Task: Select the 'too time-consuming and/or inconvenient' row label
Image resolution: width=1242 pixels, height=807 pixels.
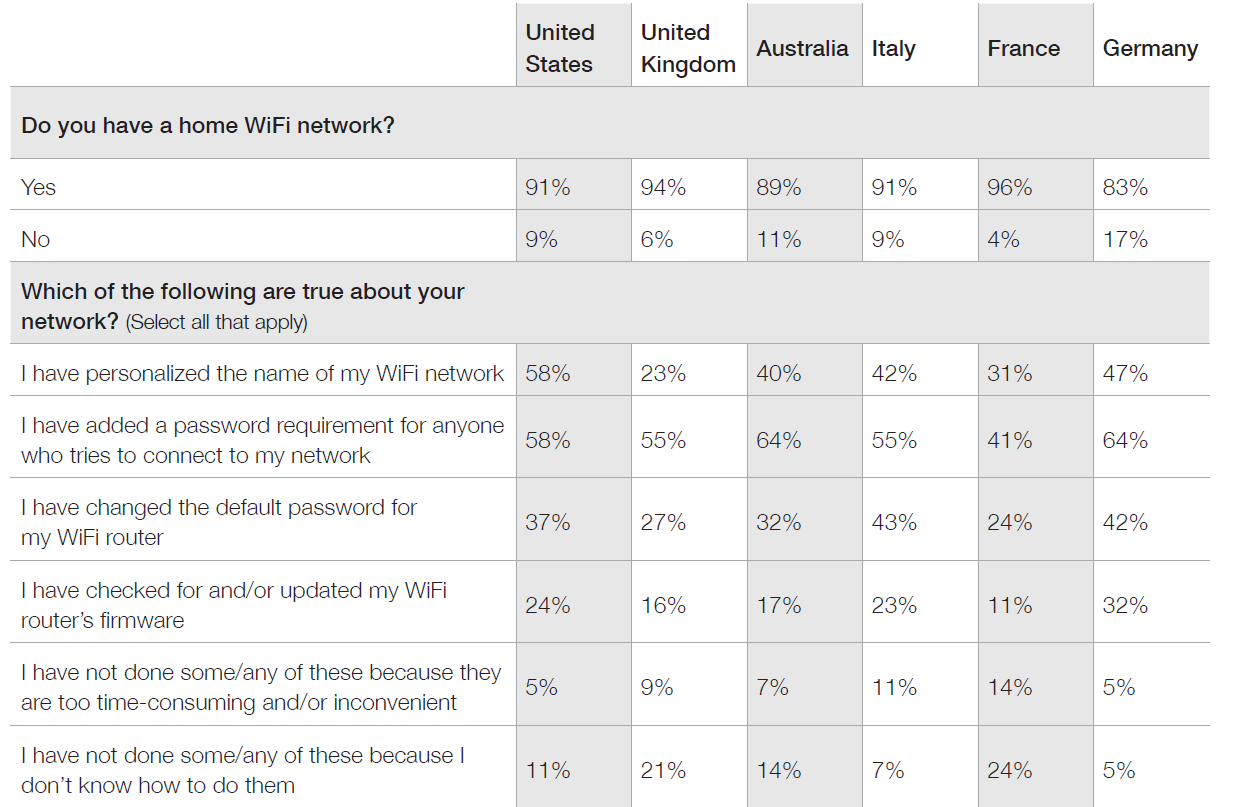Action: coord(261,687)
